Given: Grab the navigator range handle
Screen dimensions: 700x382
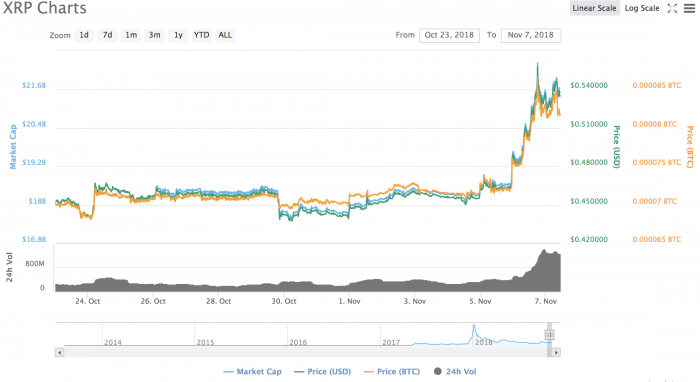Looking at the screenshot, I should [549, 335].
